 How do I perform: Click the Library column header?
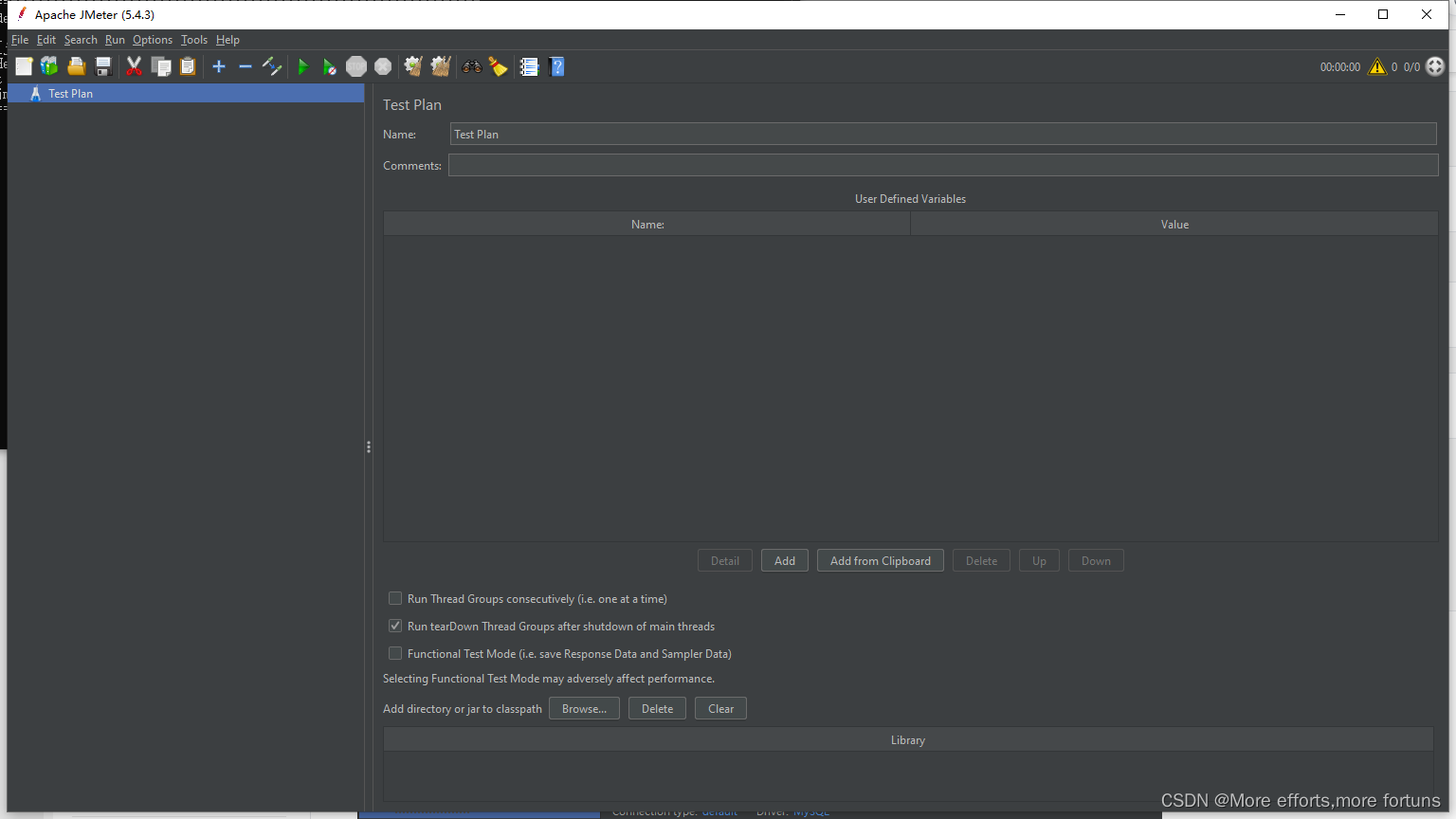pos(908,739)
